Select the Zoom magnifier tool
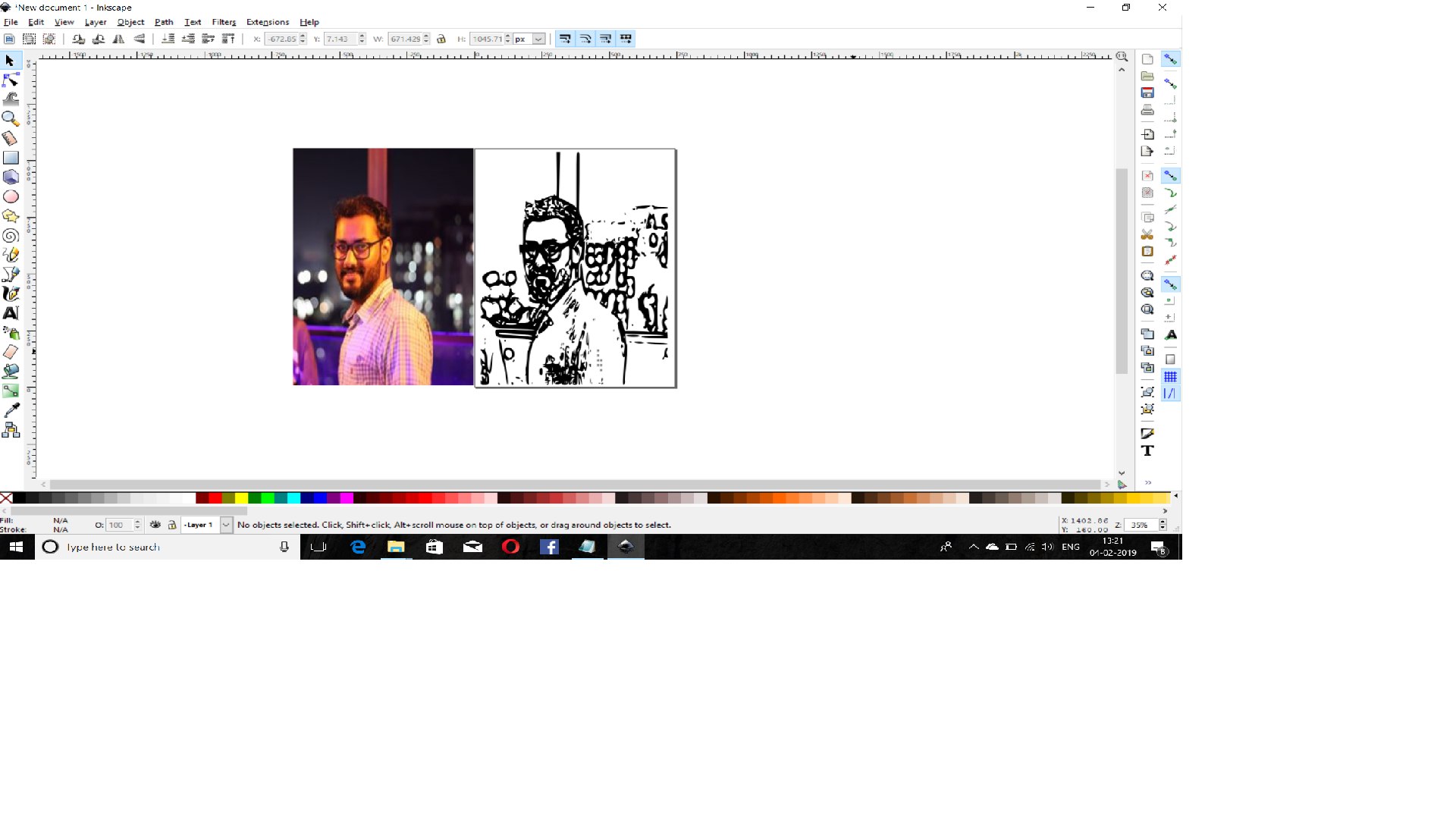 (11, 118)
